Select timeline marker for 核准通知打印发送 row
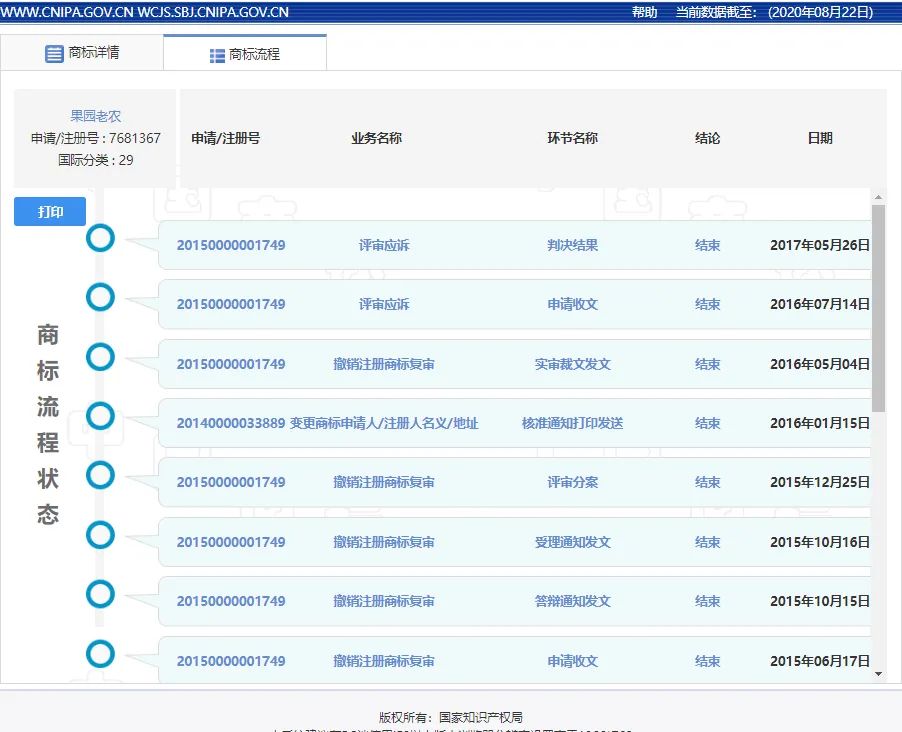This screenshot has width=902, height=732. point(100,416)
